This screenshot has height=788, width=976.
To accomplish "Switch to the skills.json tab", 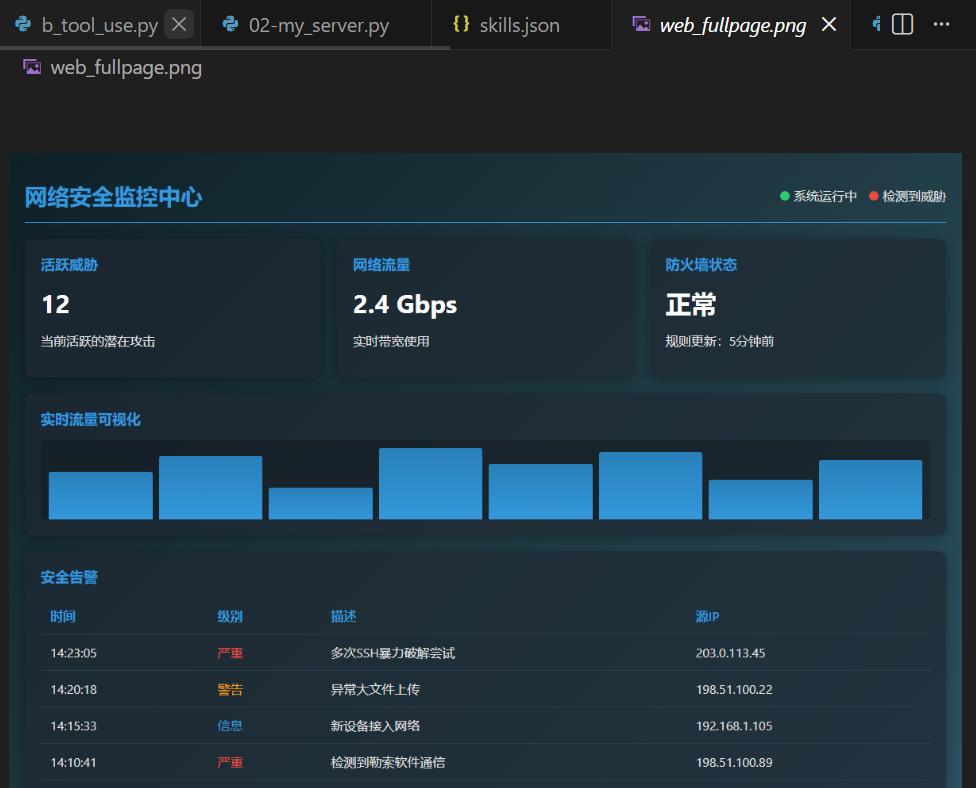I will [519, 25].
